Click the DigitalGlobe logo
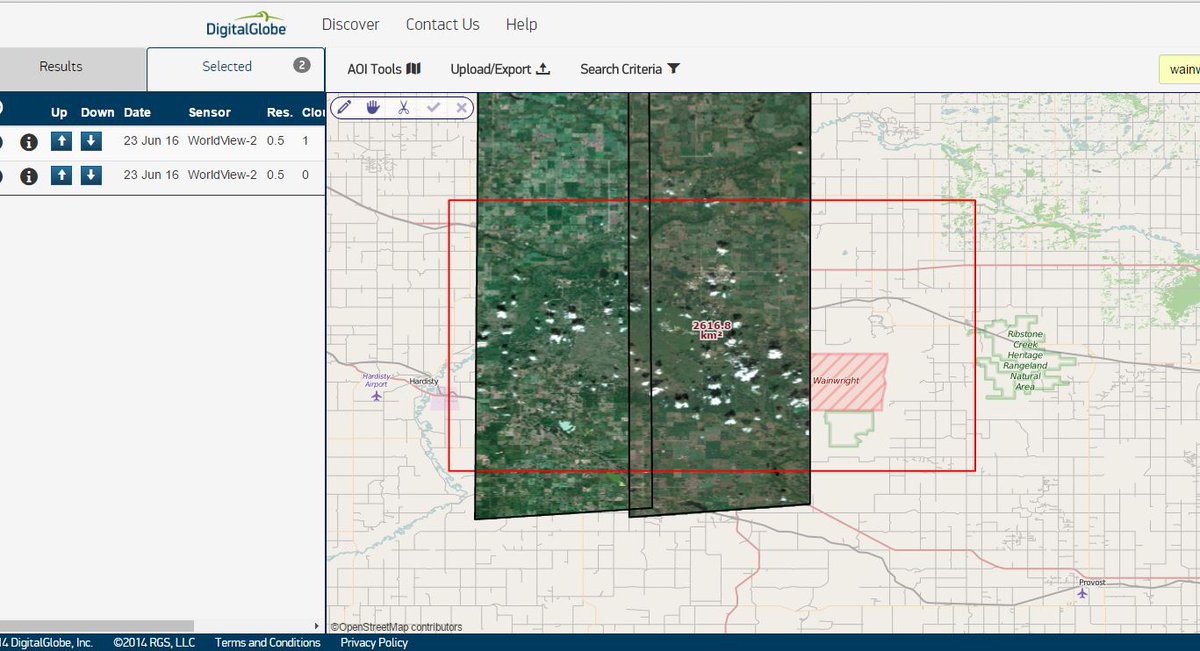This screenshot has height=651, width=1200. point(246,24)
